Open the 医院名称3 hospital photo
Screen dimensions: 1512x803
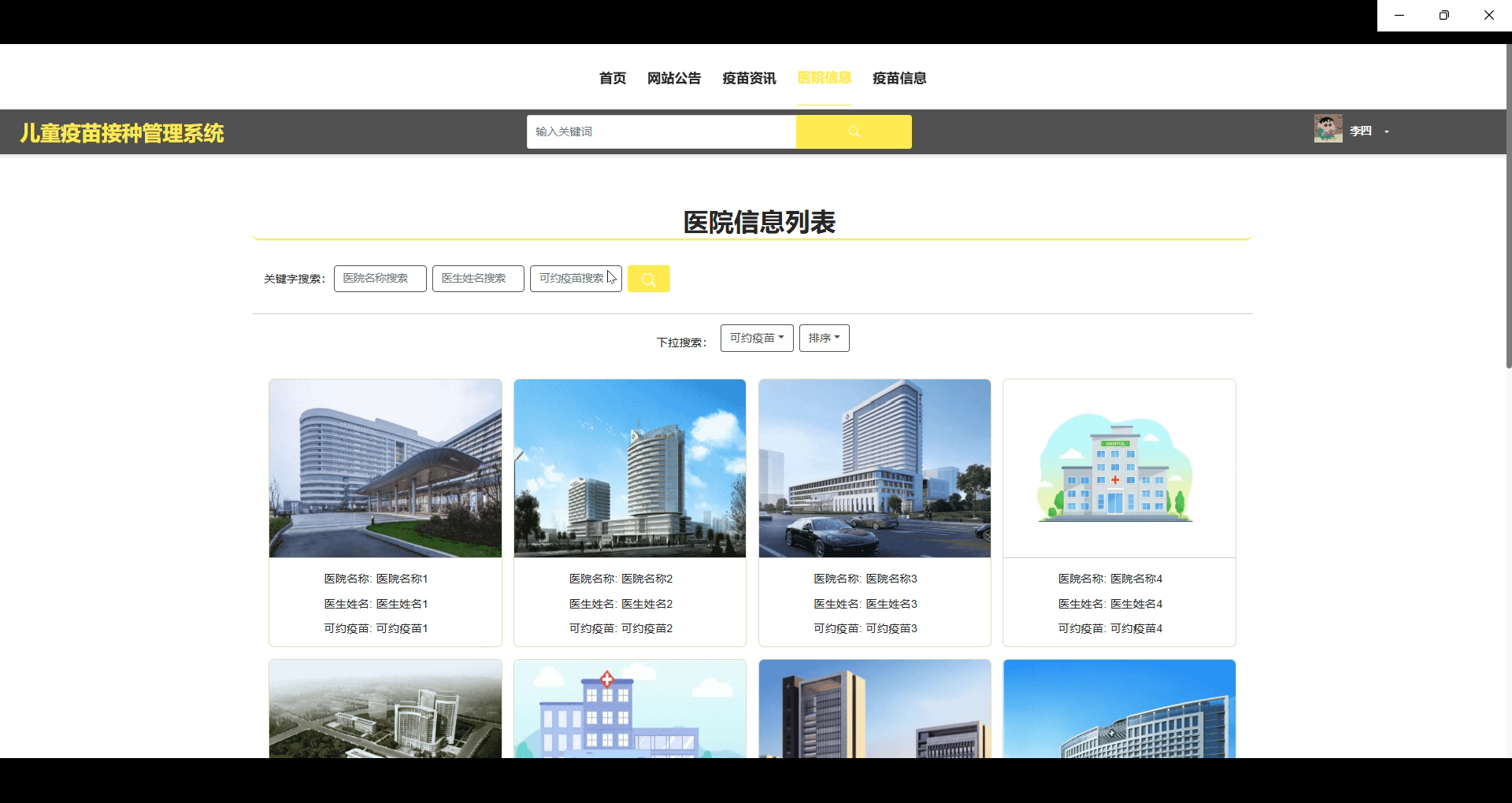click(x=875, y=468)
